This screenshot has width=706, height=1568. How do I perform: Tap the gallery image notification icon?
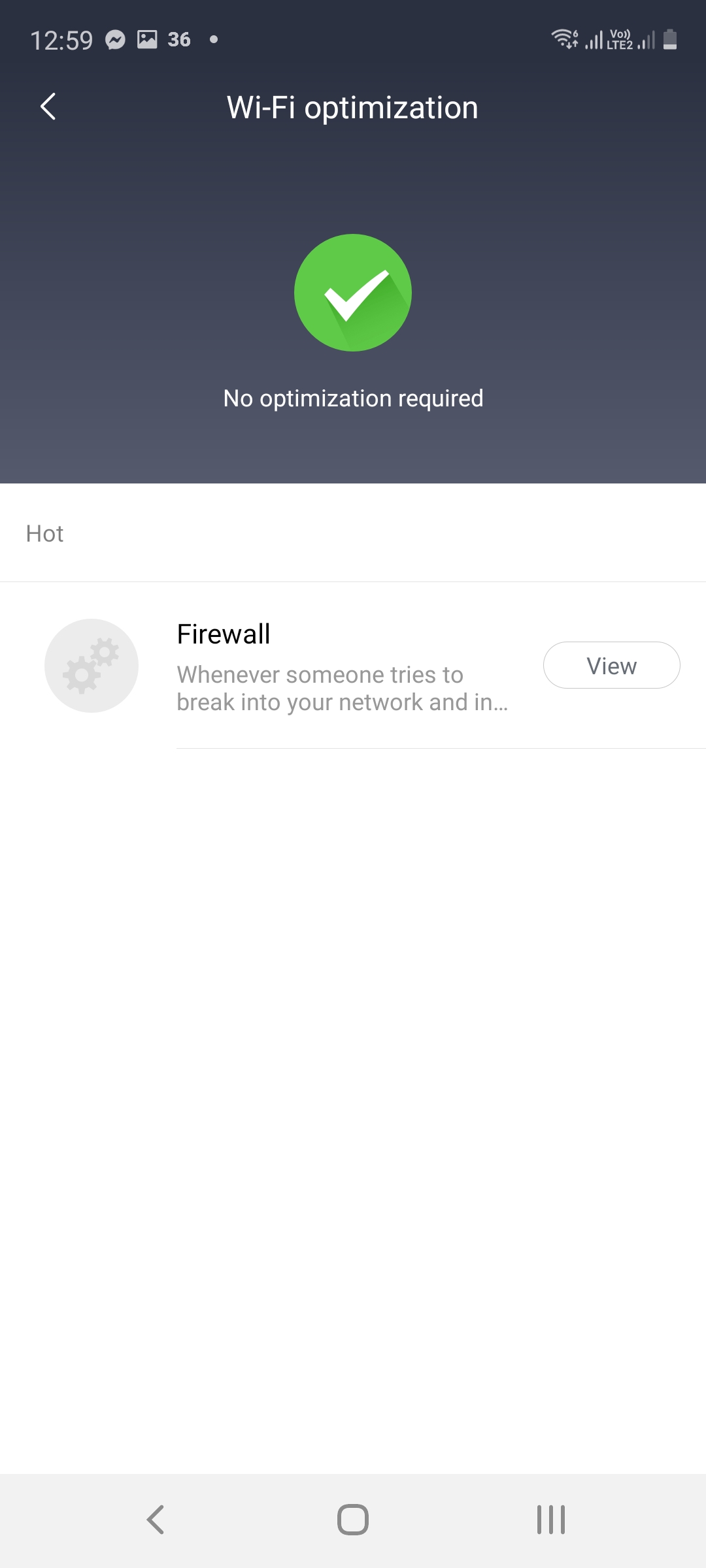pos(147,39)
